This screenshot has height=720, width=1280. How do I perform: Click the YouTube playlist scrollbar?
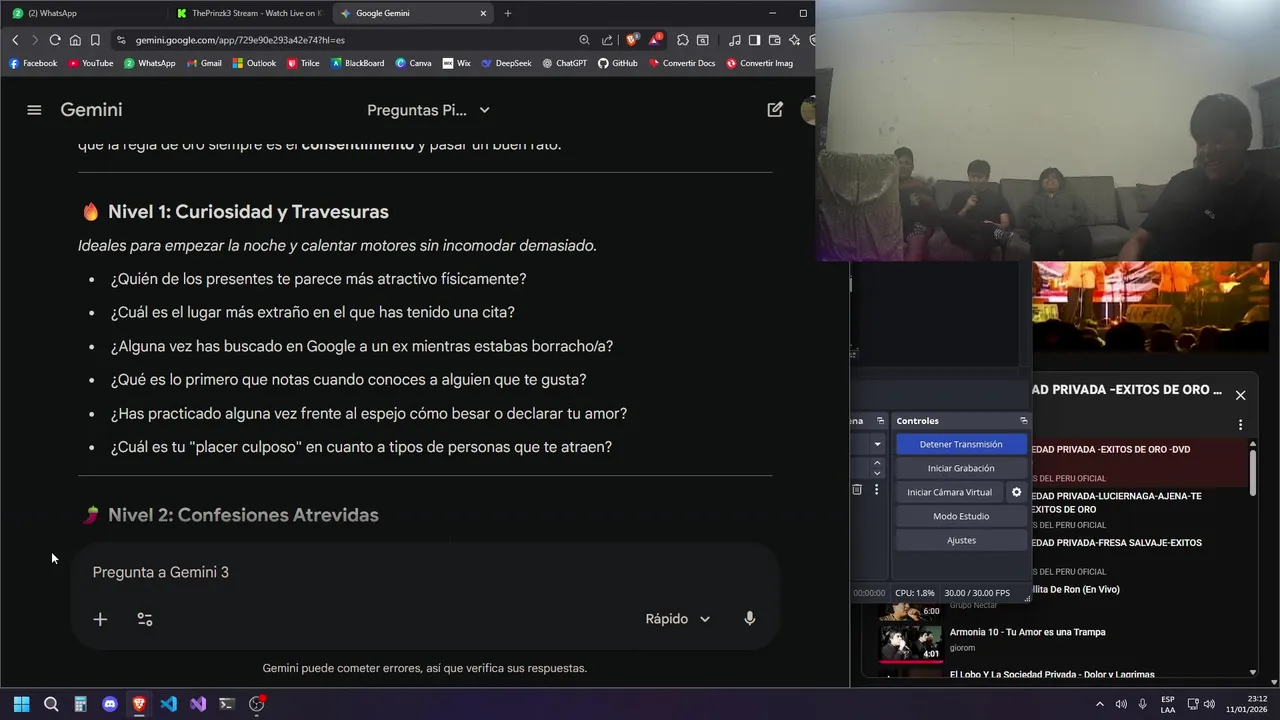(x=1253, y=472)
